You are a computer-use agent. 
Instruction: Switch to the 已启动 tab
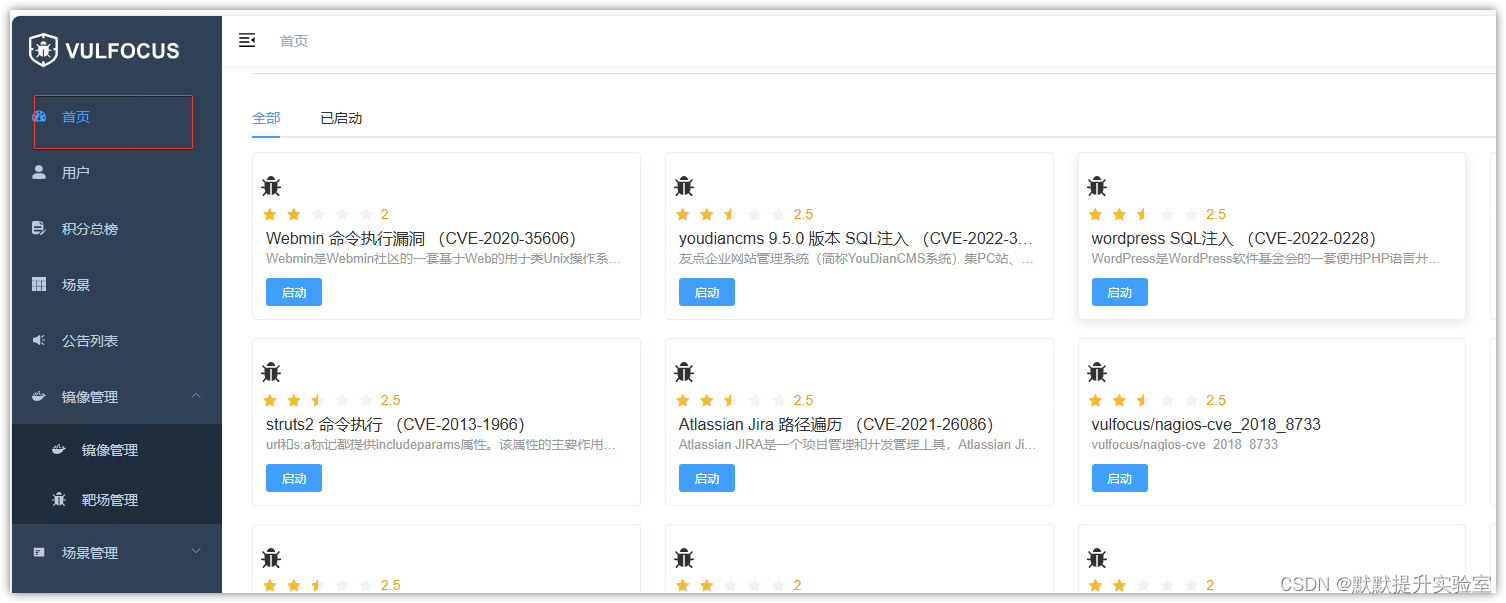pyautogui.click(x=341, y=118)
